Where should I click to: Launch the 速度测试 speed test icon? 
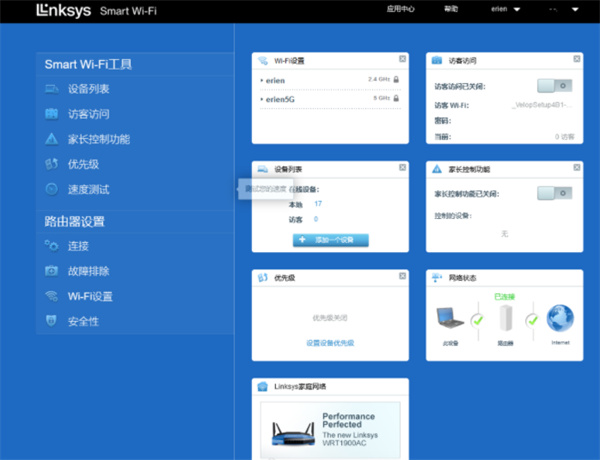pyautogui.click(x=52, y=189)
